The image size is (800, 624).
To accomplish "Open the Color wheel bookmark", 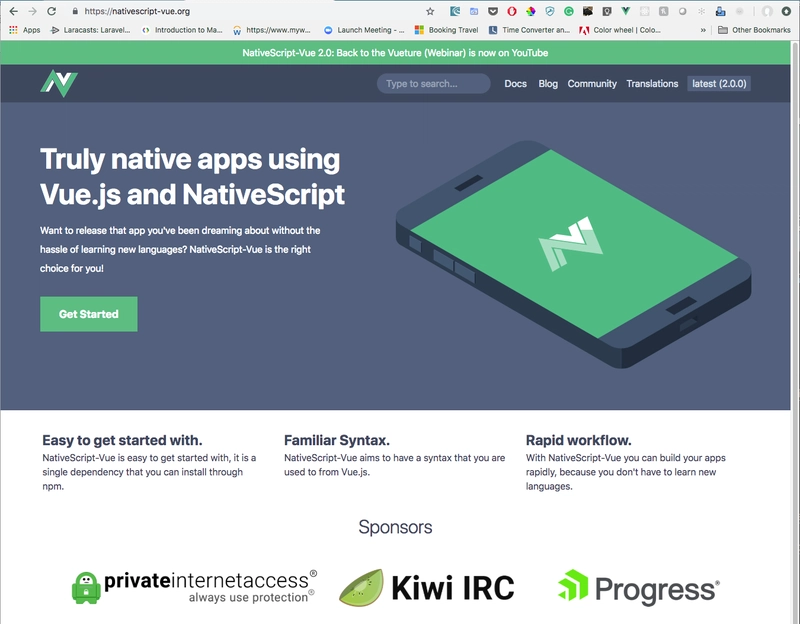I will (620, 30).
